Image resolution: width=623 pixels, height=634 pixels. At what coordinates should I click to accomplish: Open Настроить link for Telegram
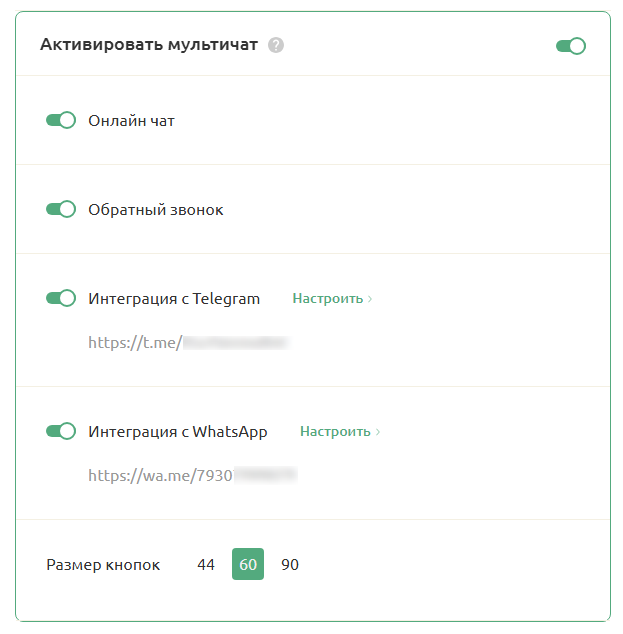point(327,298)
